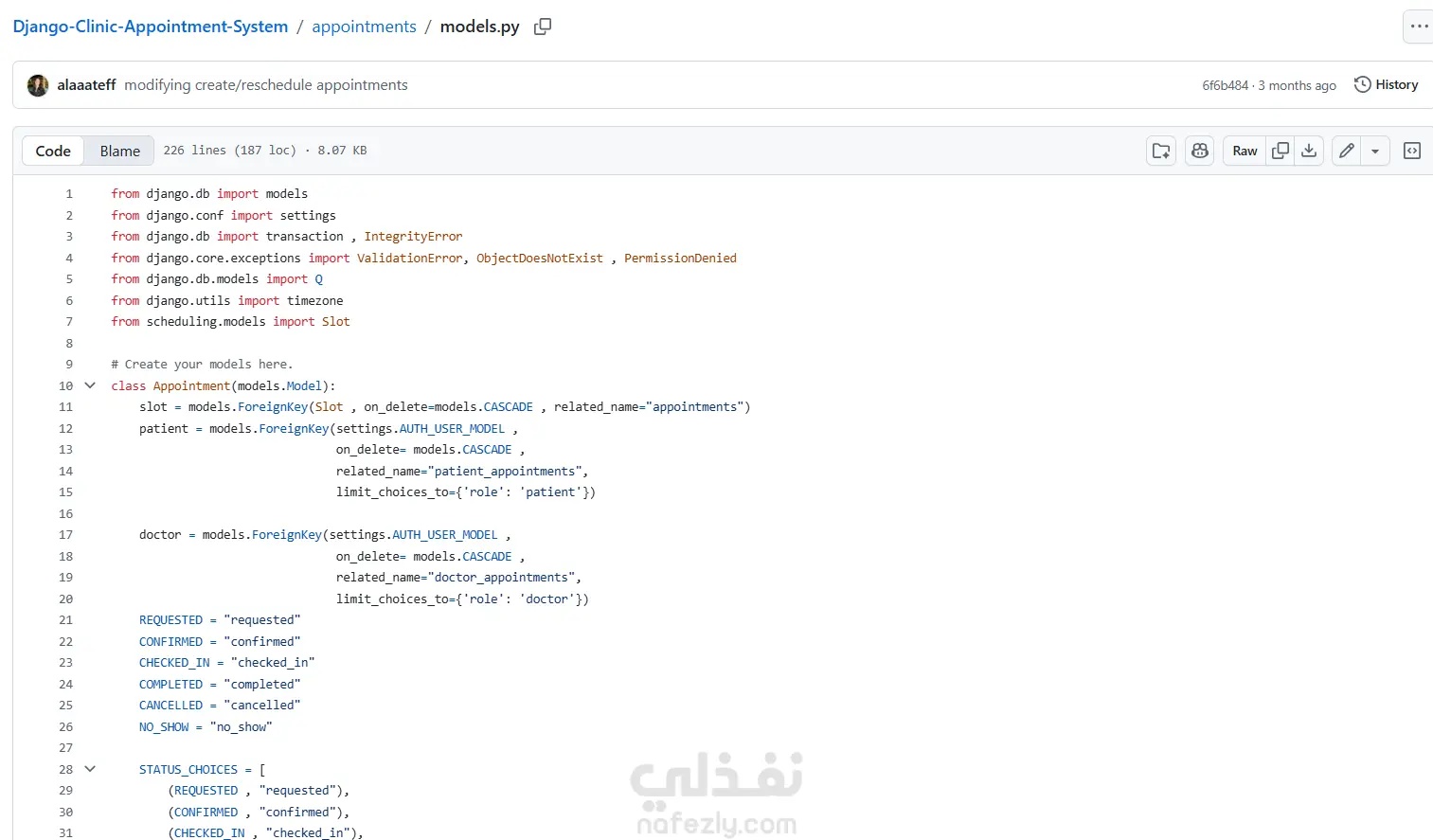Click 'AUTH_USER_MODEL' on line 12
Image resolution: width=1433 pixels, height=840 pixels.
click(x=452, y=429)
